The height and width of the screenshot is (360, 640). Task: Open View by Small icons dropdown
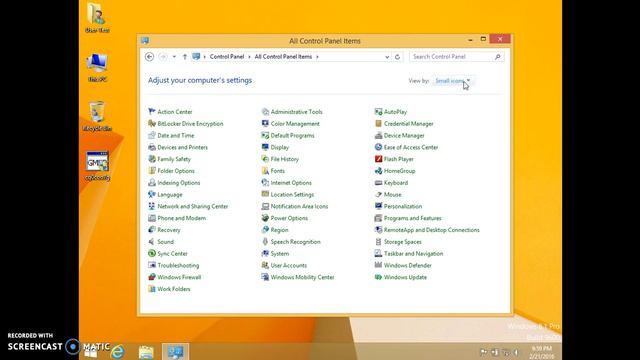click(x=453, y=81)
